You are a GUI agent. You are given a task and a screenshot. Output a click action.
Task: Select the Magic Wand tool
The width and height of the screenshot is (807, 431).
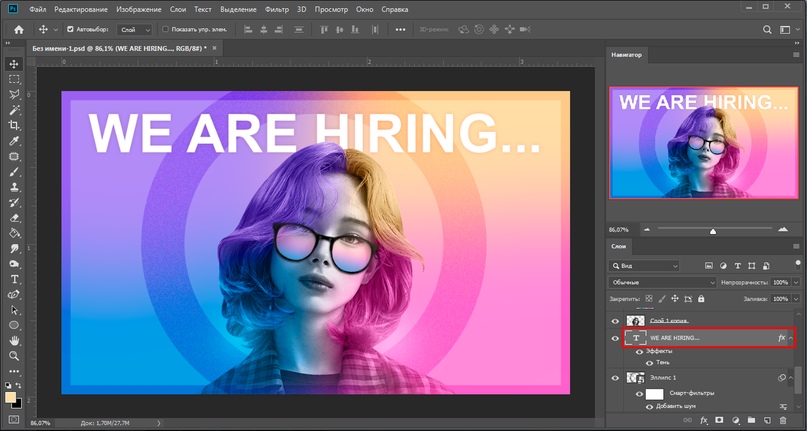[x=14, y=110]
